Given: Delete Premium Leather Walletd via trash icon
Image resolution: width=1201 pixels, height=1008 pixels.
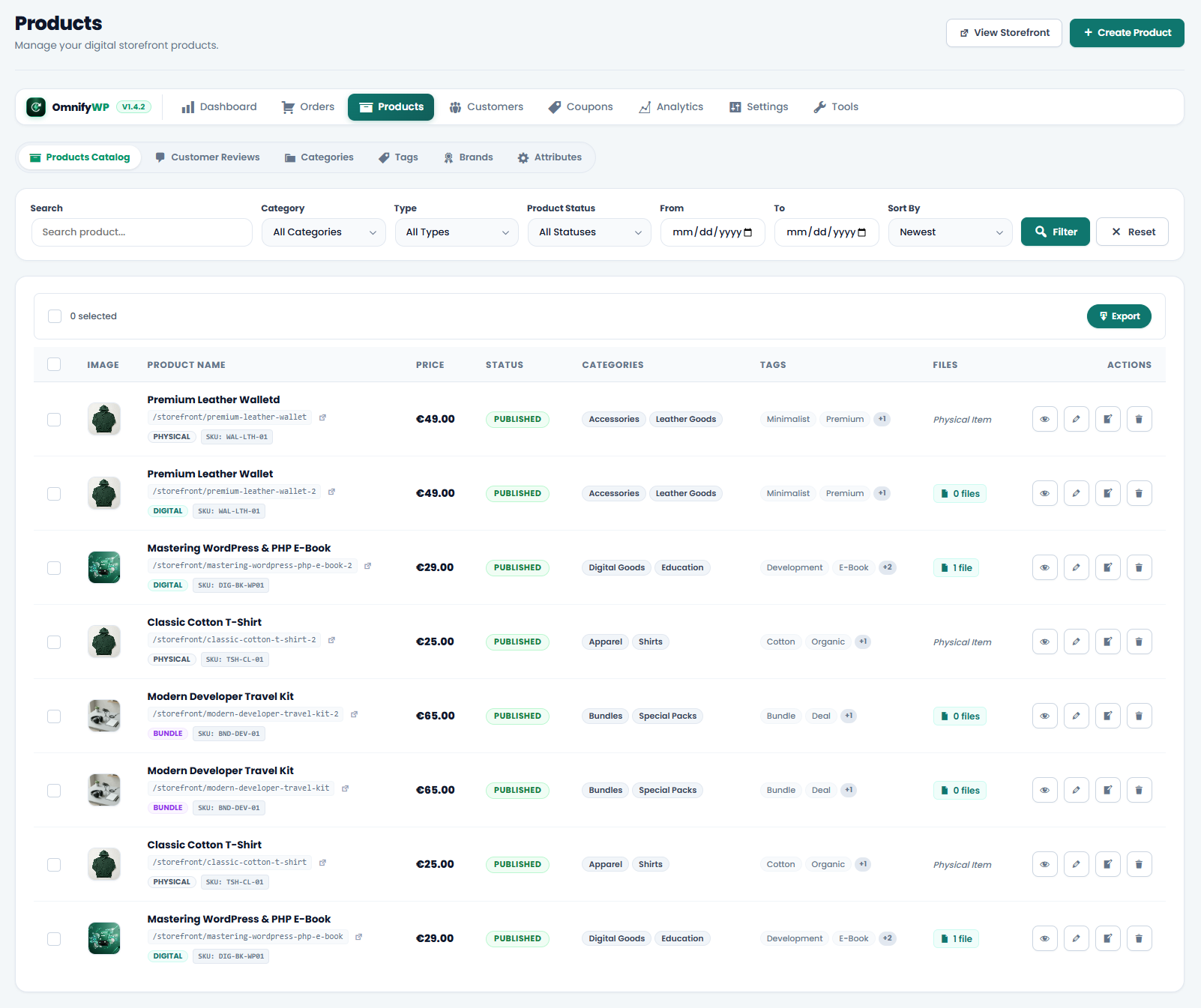Looking at the screenshot, I should (1139, 419).
